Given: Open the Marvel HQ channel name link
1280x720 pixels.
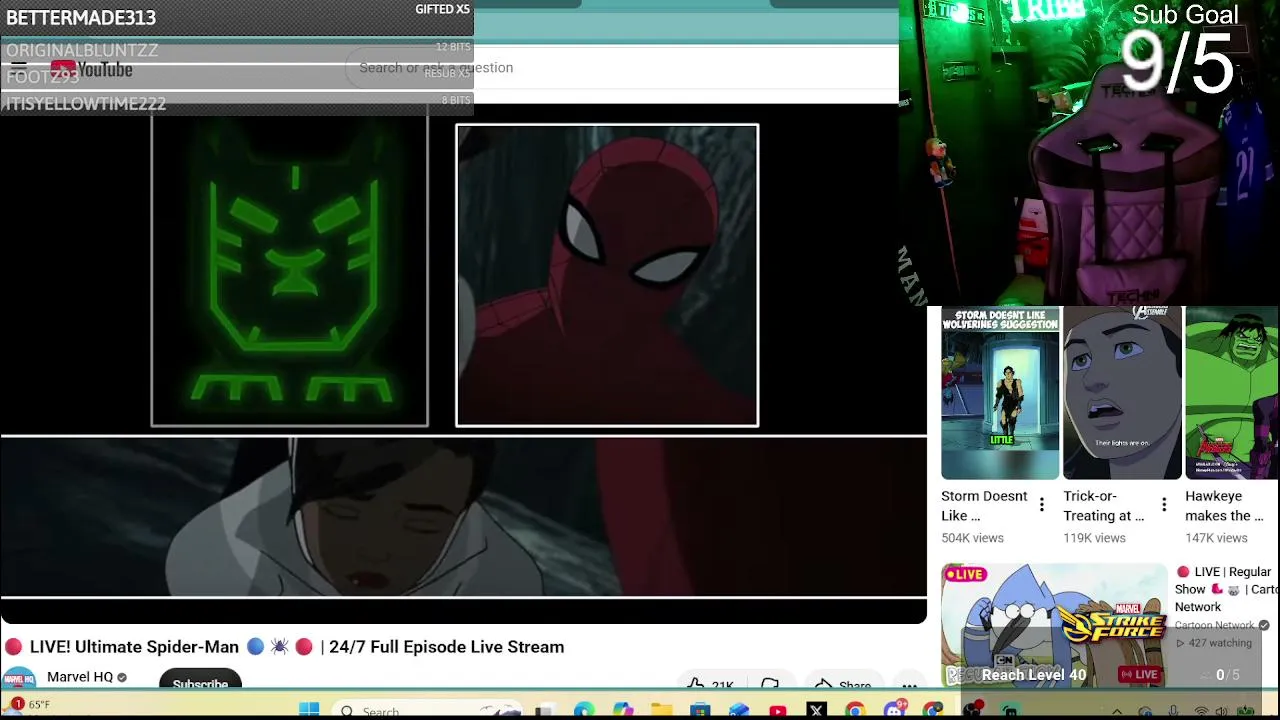Looking at the screenshot, I should click(80, 677).
